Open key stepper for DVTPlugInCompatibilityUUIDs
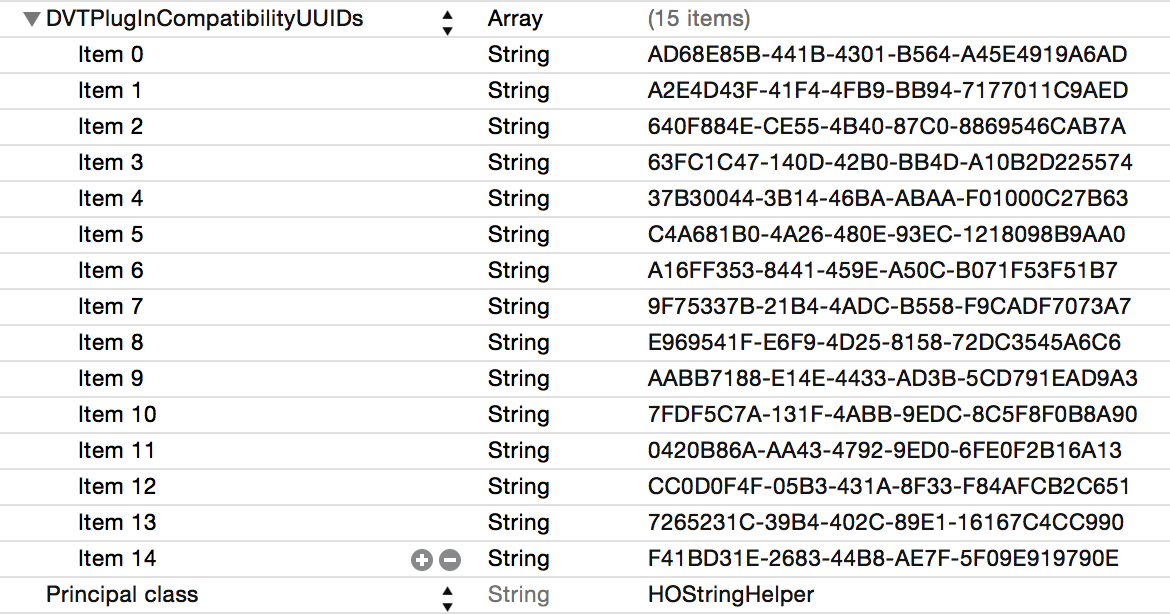Viewport: 1170px width, 614px height. pyautogui.click(x=447, y=22)
